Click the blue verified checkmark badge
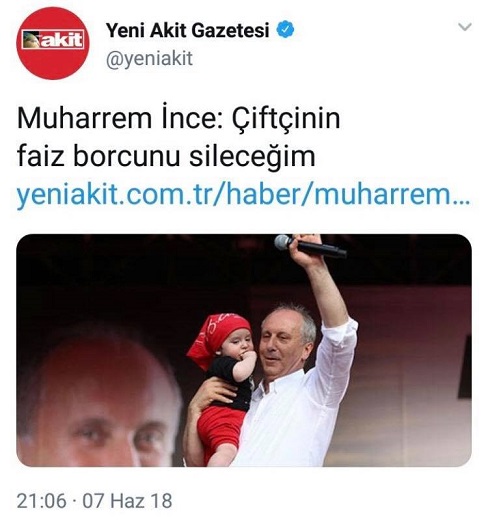The height and width of the screenshot is (522, 488). click(x=285, y=29)
